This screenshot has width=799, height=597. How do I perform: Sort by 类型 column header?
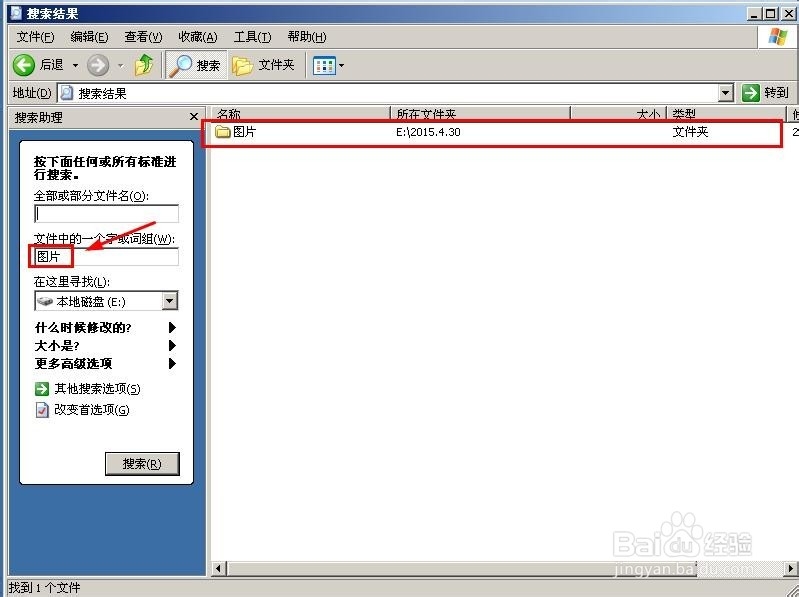click(x=727, y=114)
